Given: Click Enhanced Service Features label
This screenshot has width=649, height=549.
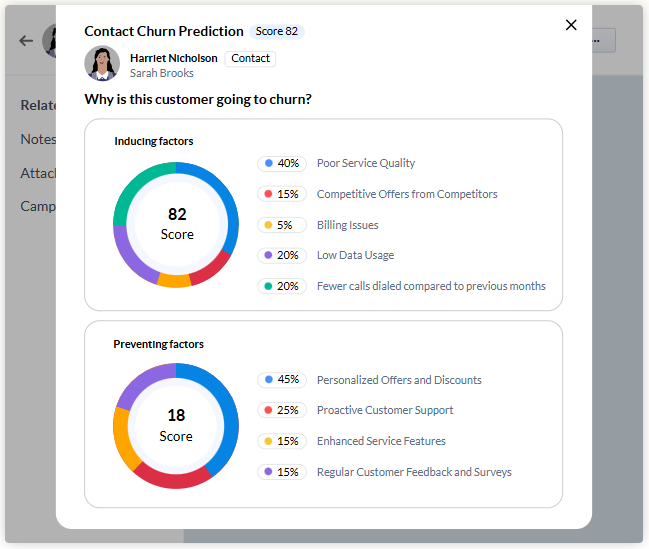Looking at the screenshot, I should pos(381,441).
